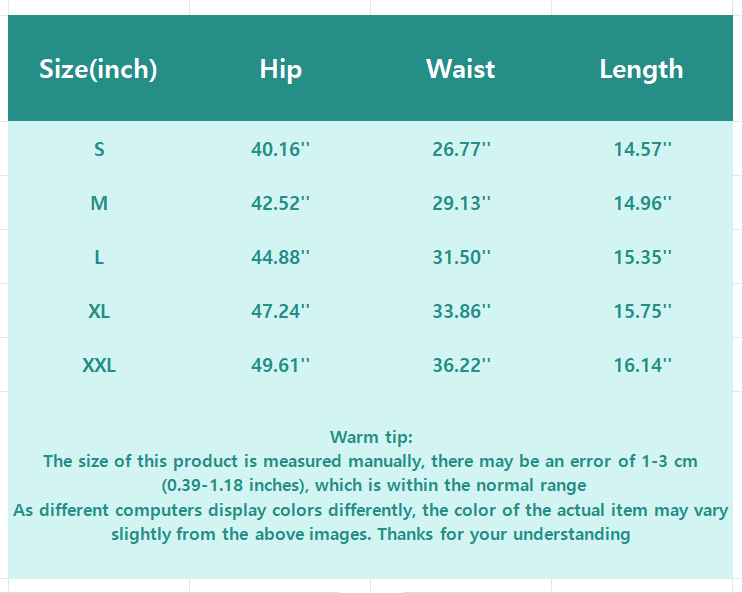Select the 47.24'' hip measurement
The image size is (742, 593).
tap(280, 312)
